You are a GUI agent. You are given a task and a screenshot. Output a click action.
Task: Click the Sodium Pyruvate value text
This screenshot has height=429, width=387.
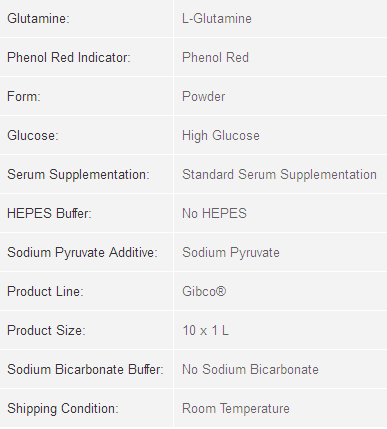(231, 252)
